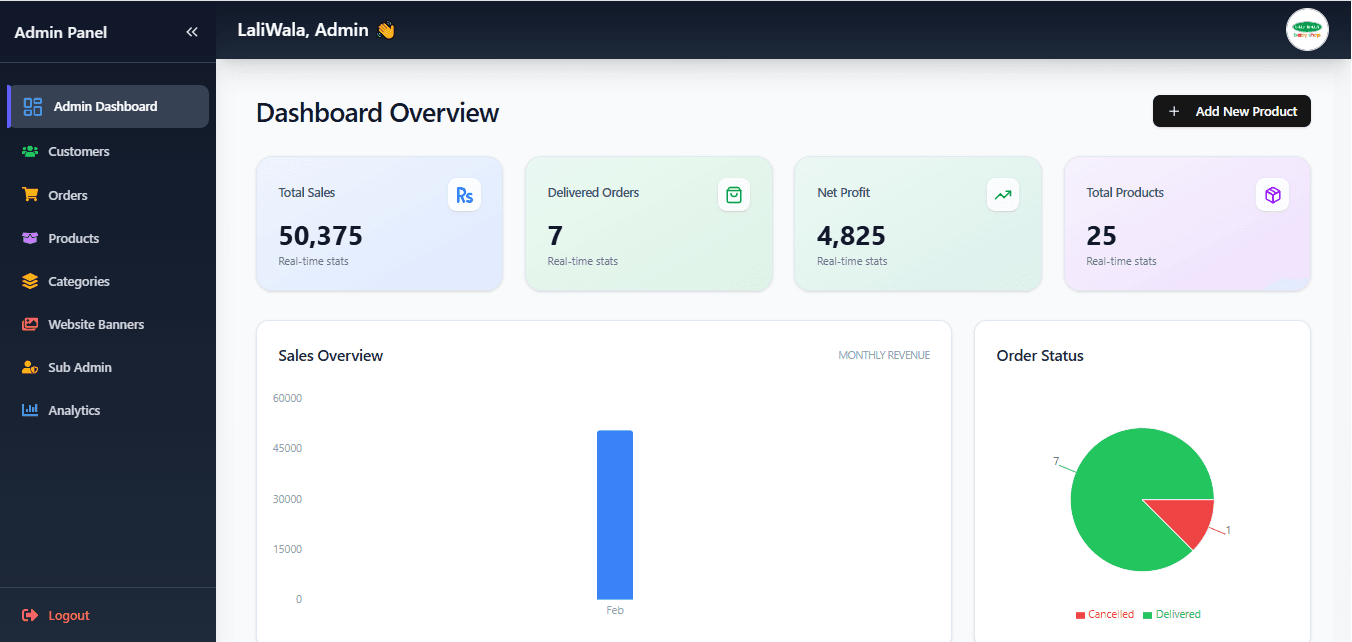
Task: Select the Customers people icon in sidebar
Action: tap(30, 151)
